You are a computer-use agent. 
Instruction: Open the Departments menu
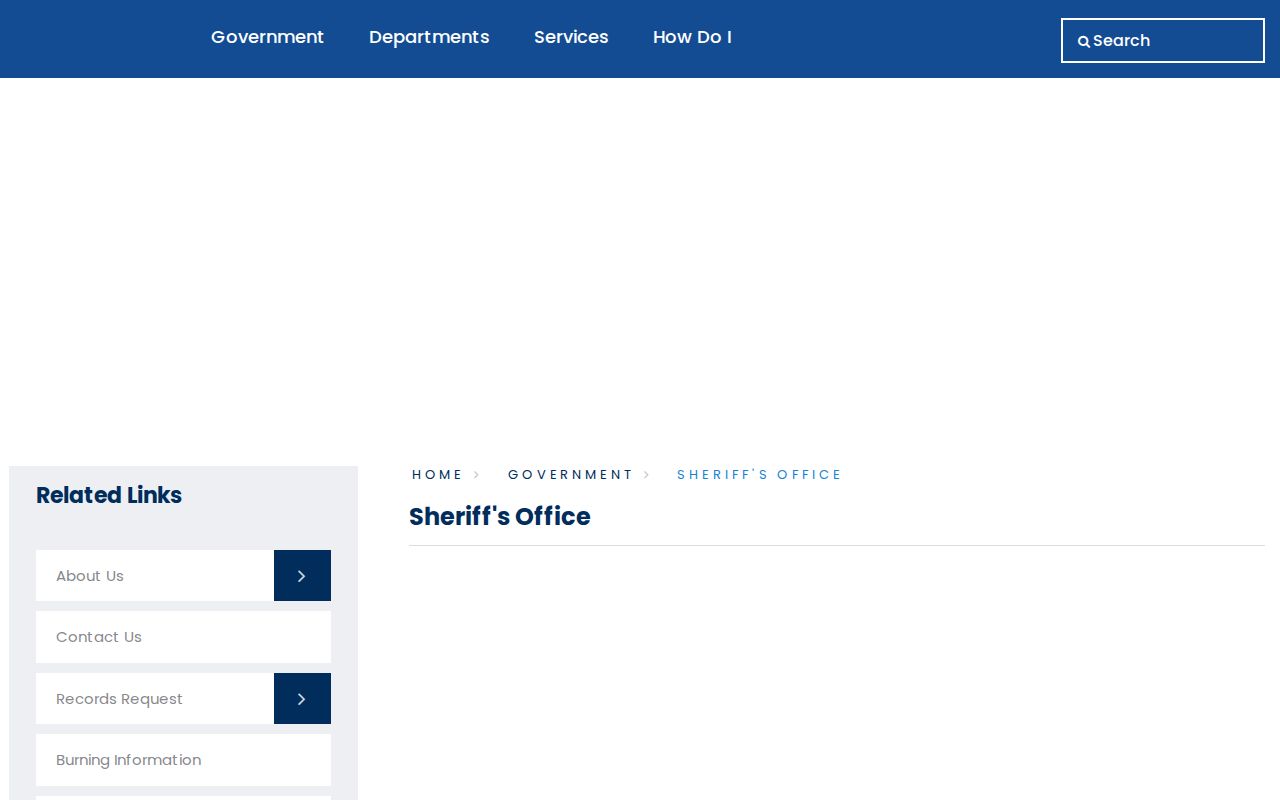(x=429, y=37)
